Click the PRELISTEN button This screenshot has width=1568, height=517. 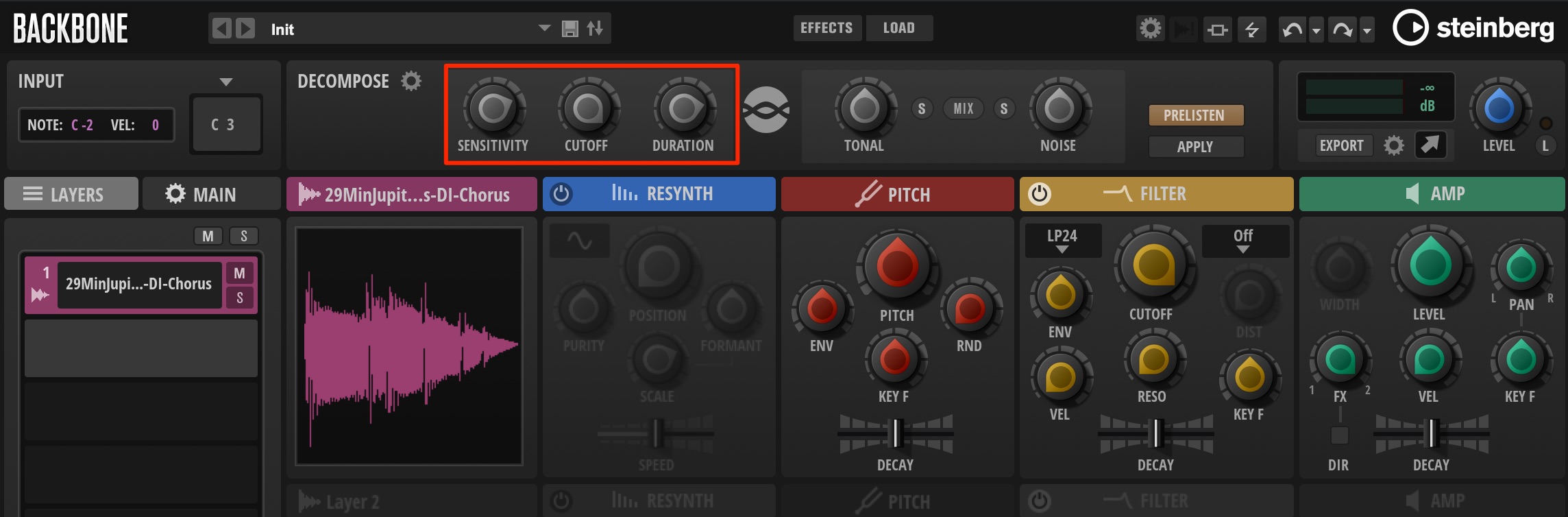click(x=1196, y=115)
